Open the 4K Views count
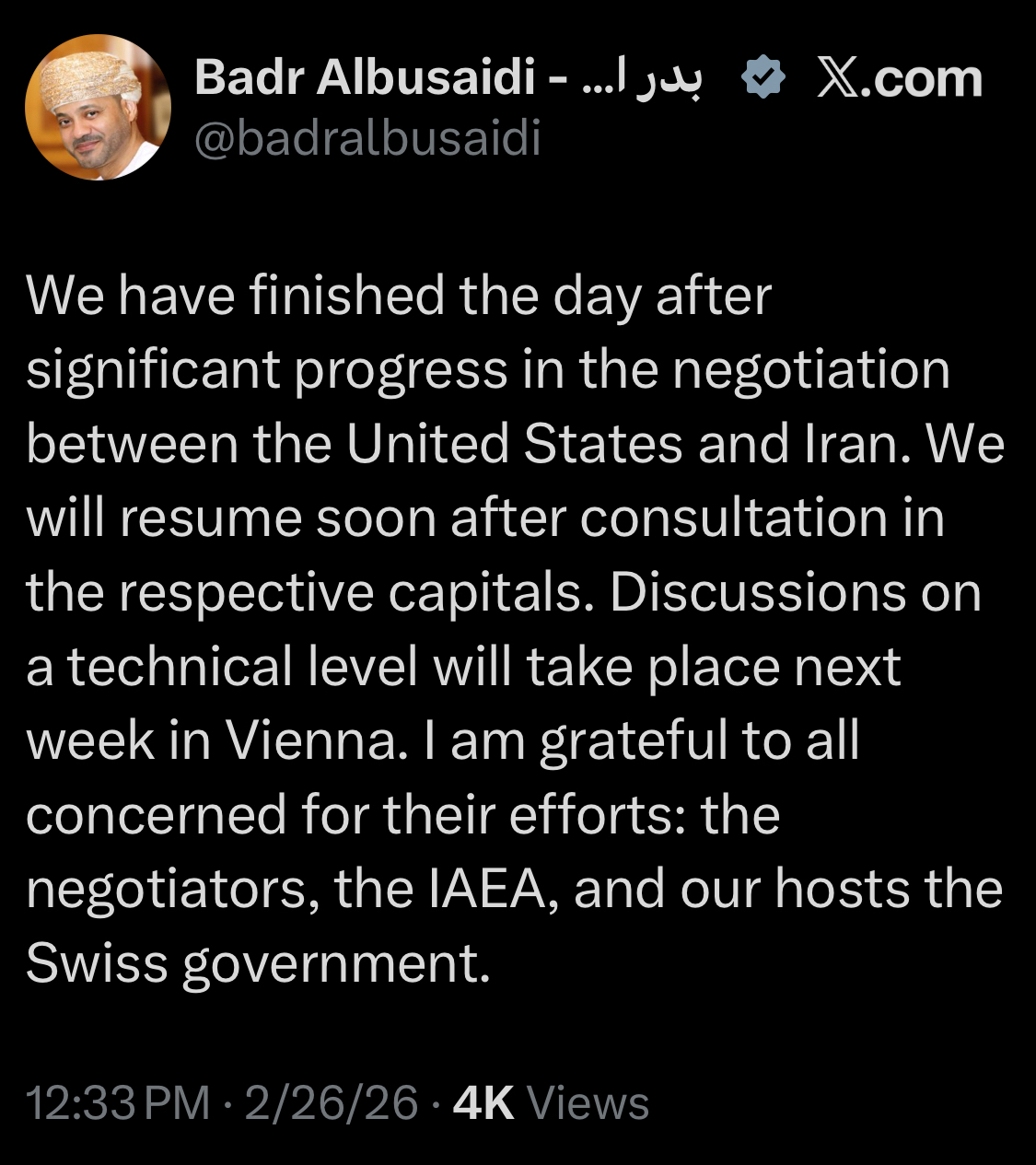Image resolution: width=1036 pixels, height=1165 pixels. tap(551, 1103)
